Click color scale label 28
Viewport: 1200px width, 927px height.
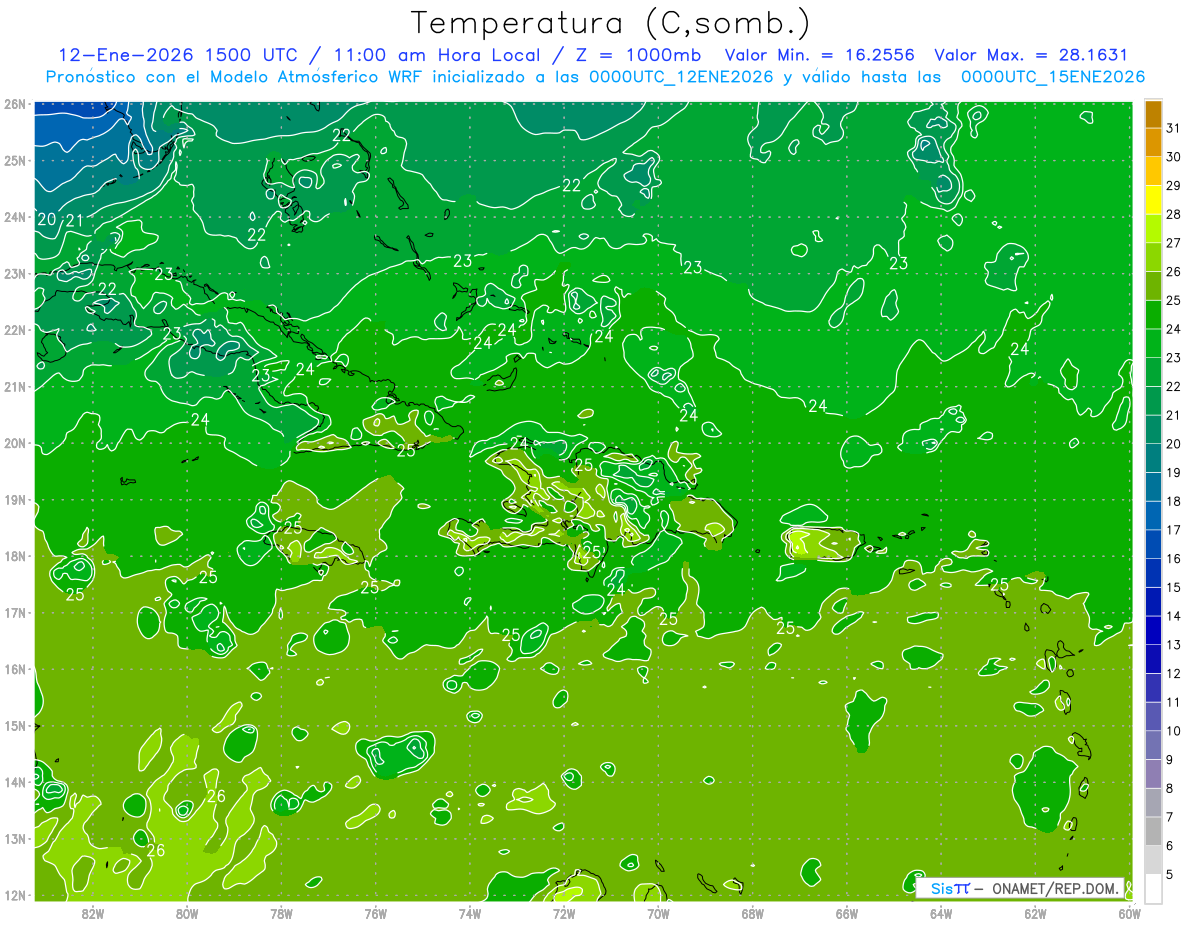[x=1173, y=214]
